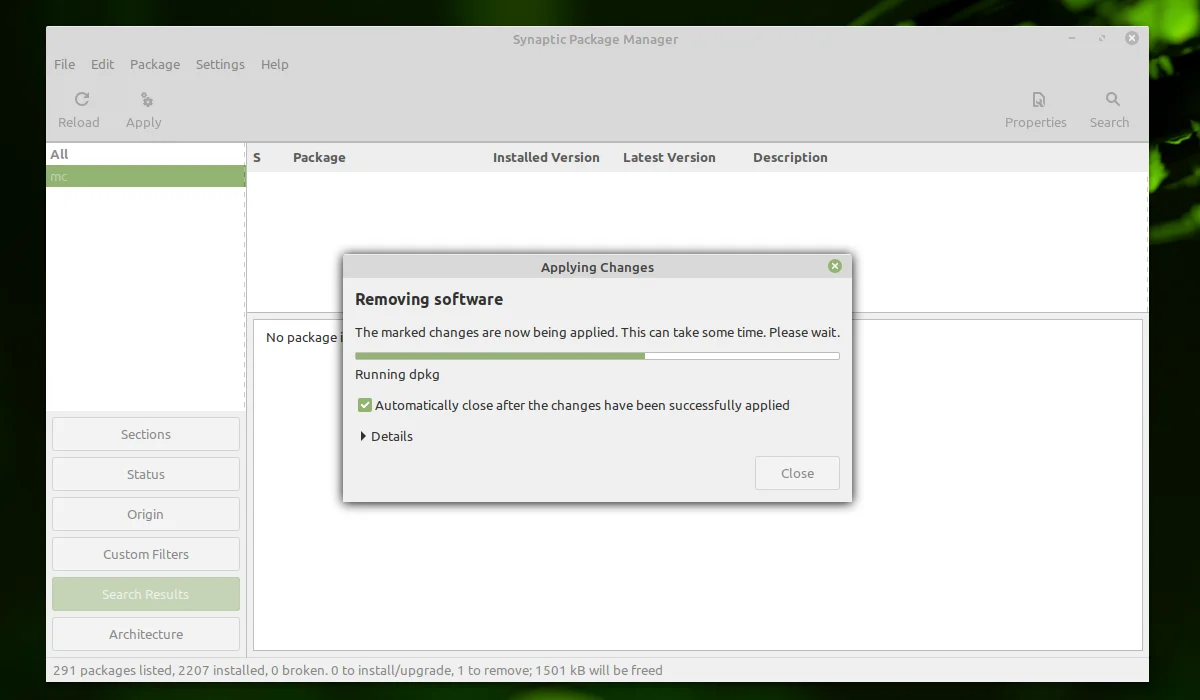This screenshot has height=700, width=1200.
Task: Sort by Installed Version column header
Action: pos(546,157)
